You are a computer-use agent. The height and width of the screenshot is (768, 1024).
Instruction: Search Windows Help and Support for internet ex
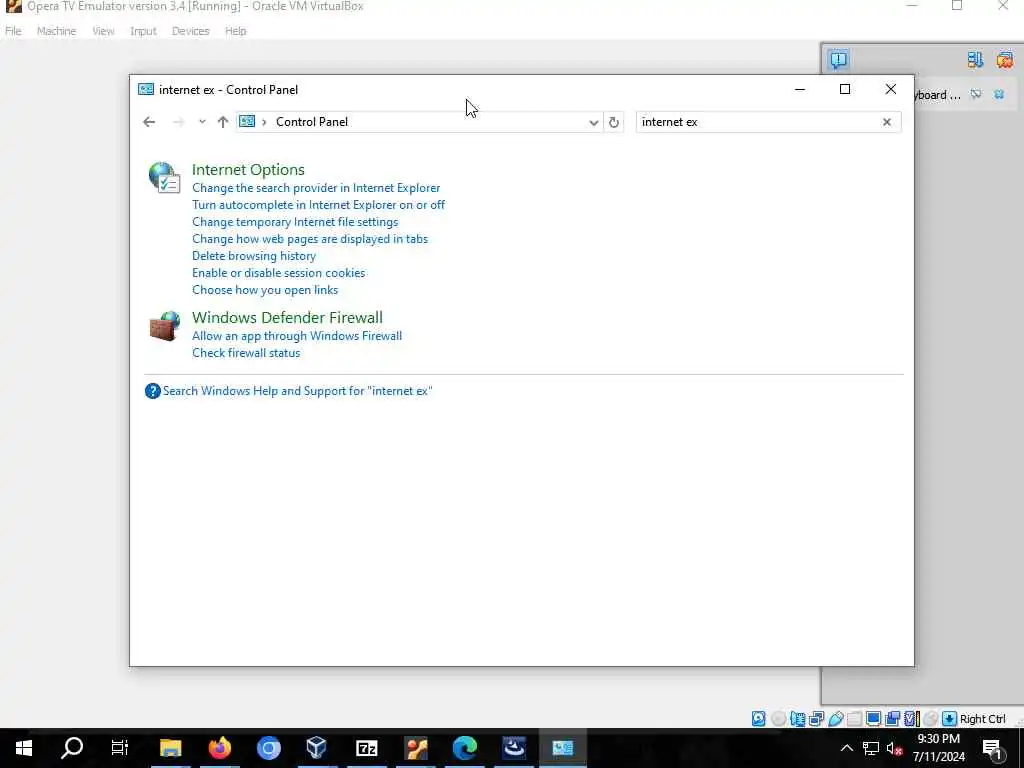tap(298, 391)
